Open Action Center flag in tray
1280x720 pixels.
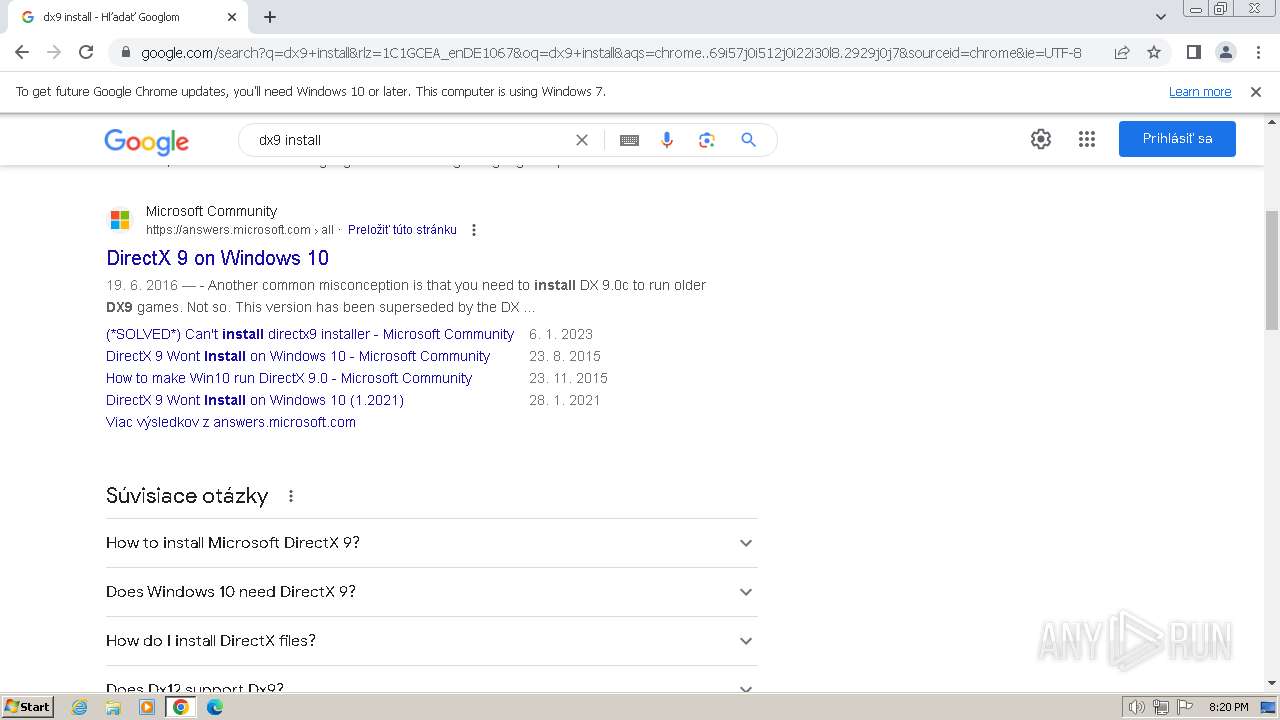pos(1184,707)
